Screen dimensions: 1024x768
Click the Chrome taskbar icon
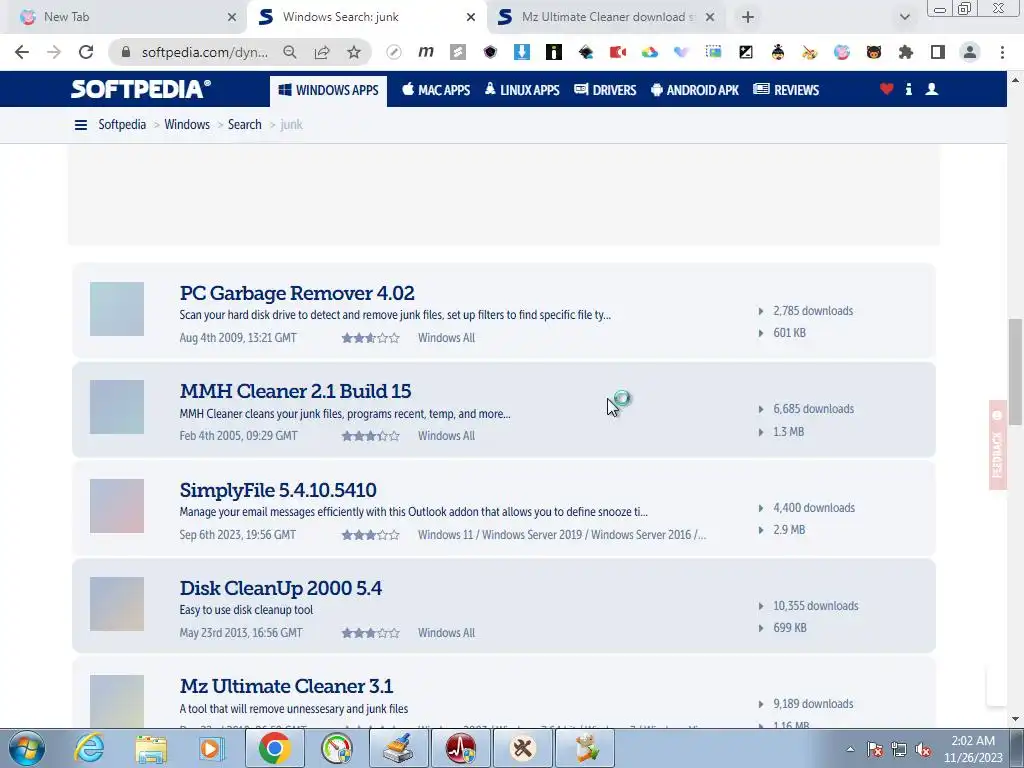tap(274, 748)
